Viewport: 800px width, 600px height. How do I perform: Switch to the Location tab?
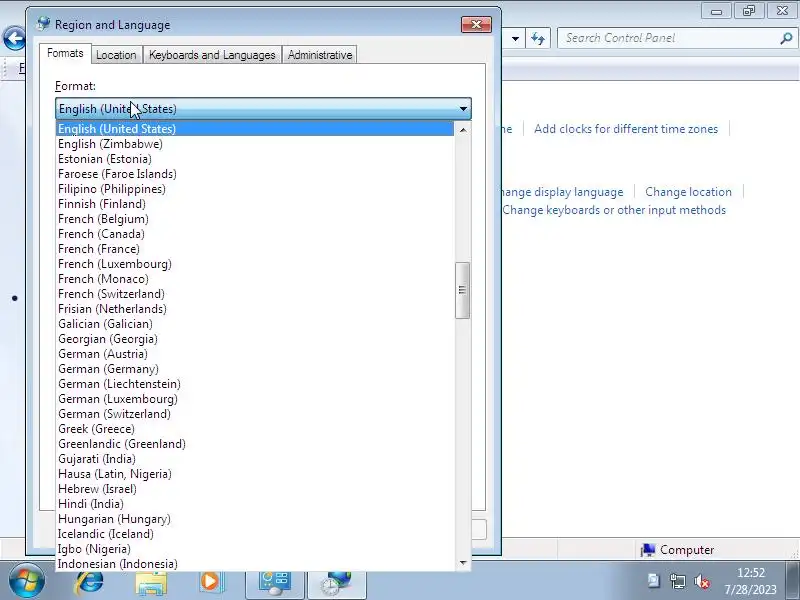pyautogui.click(x=116, y=55)
